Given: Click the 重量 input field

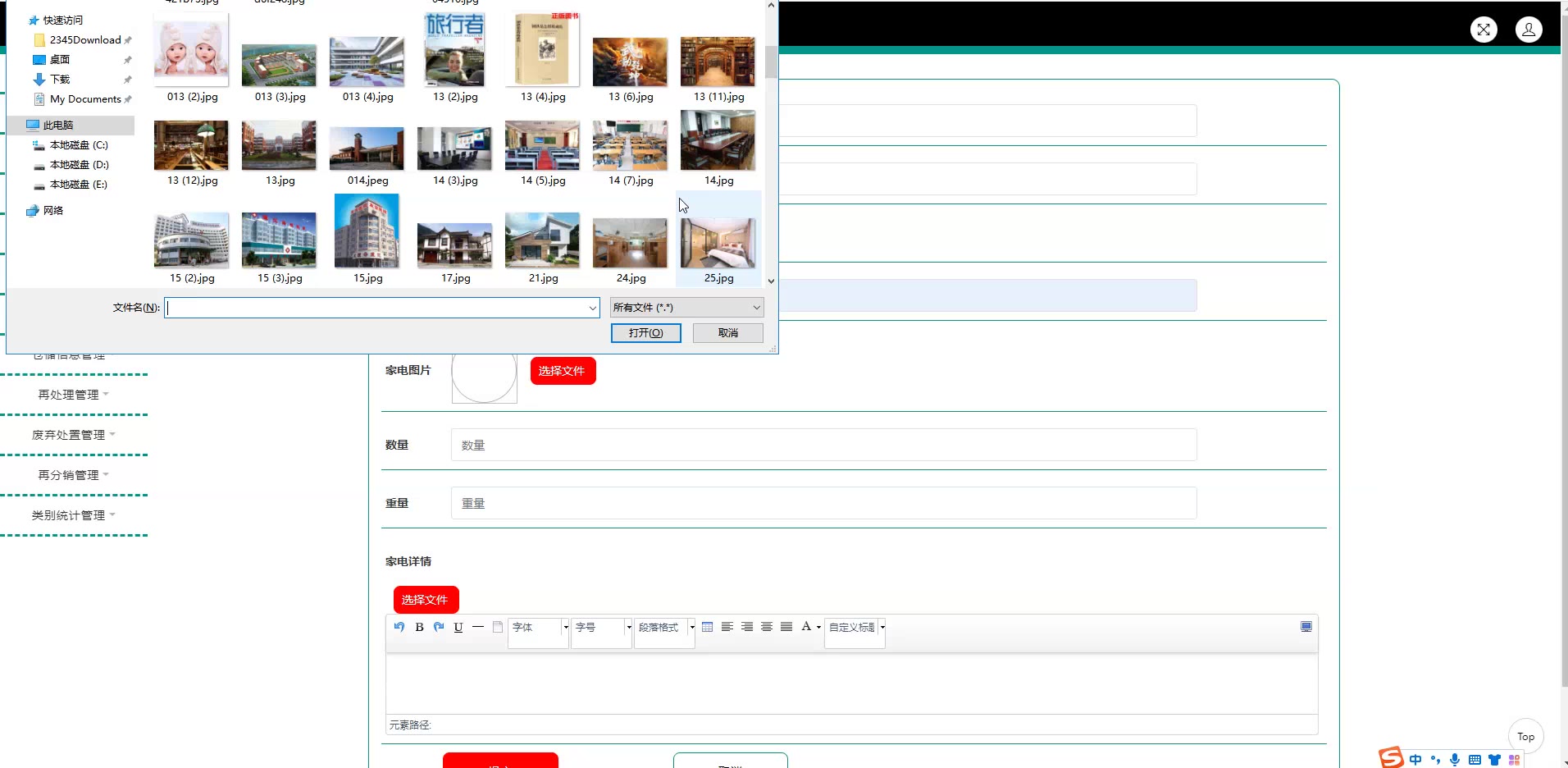Looking at the screenshot, I should click(x=823, y=503).
